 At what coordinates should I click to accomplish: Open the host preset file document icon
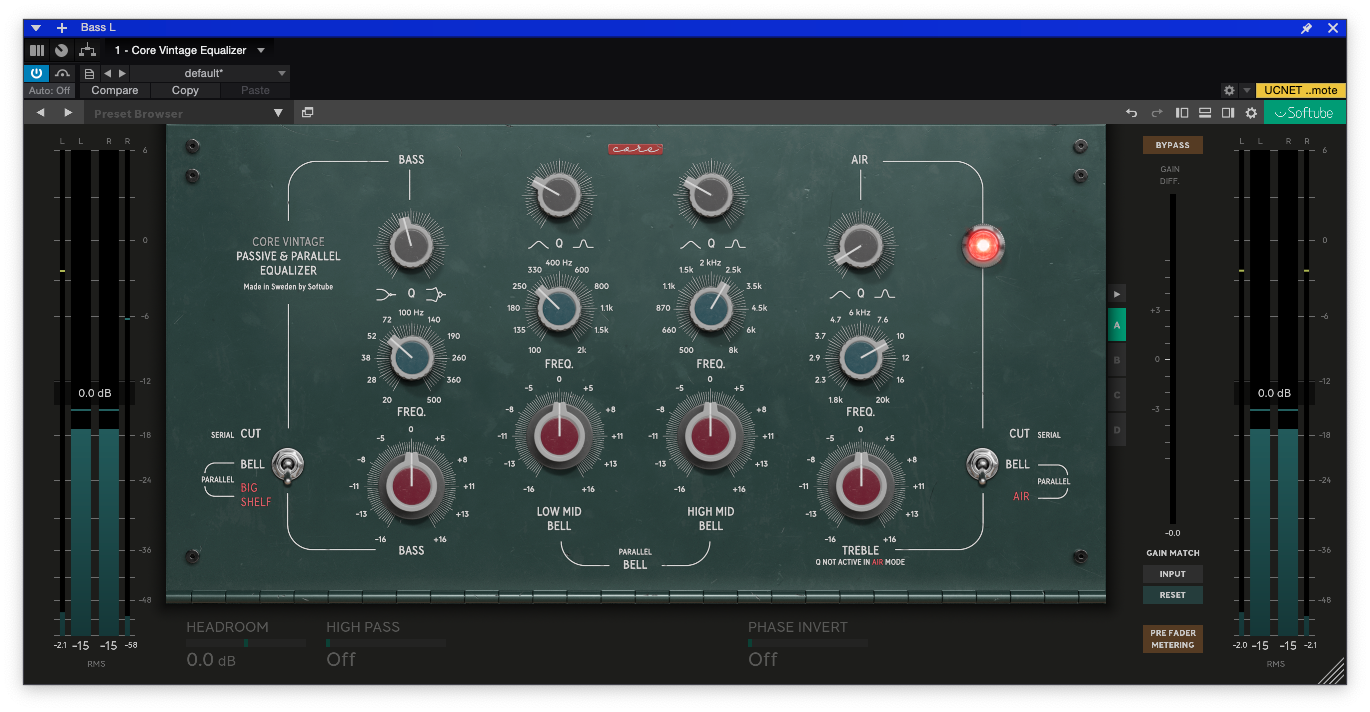coord(89,73)
